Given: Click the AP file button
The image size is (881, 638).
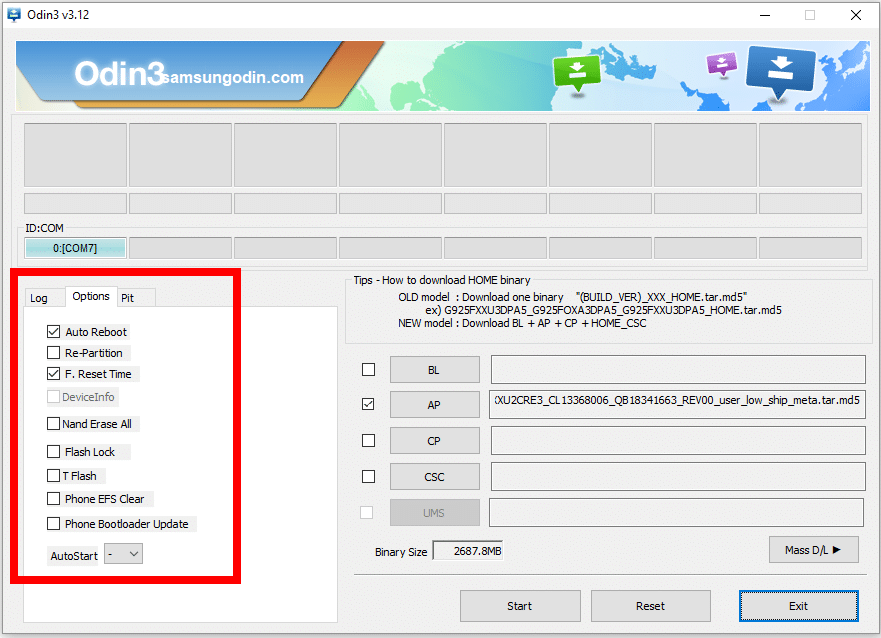Looking at the screenshot, I should coord(435,404).
